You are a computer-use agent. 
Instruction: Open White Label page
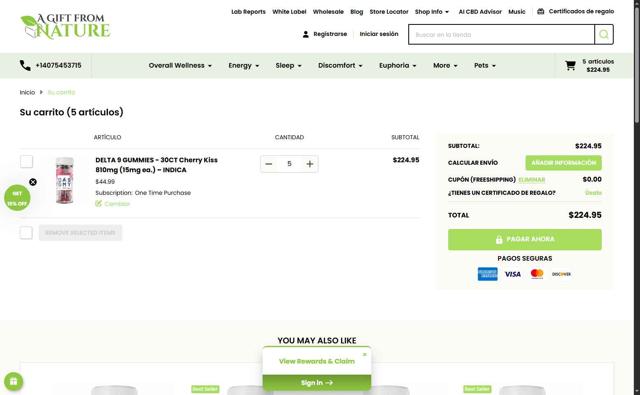click(x=289, y=12)
